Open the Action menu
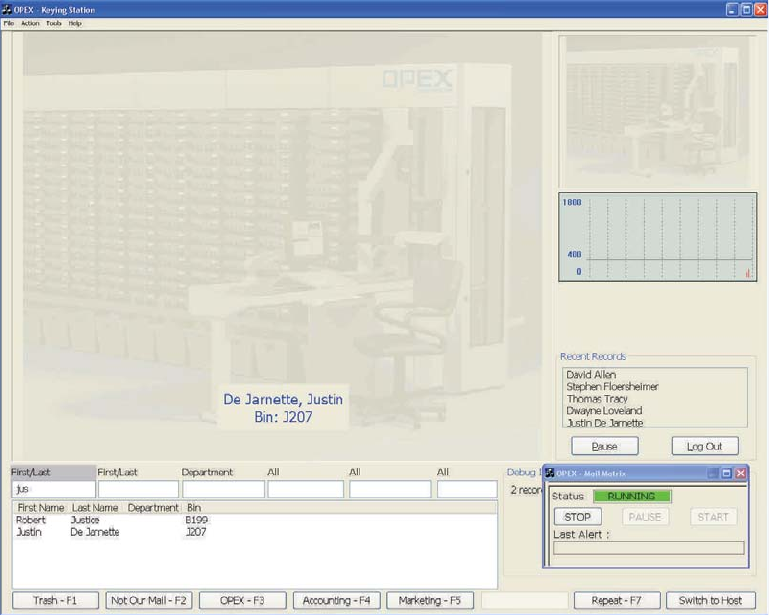769x615 pixels. [x=30, y=23]
